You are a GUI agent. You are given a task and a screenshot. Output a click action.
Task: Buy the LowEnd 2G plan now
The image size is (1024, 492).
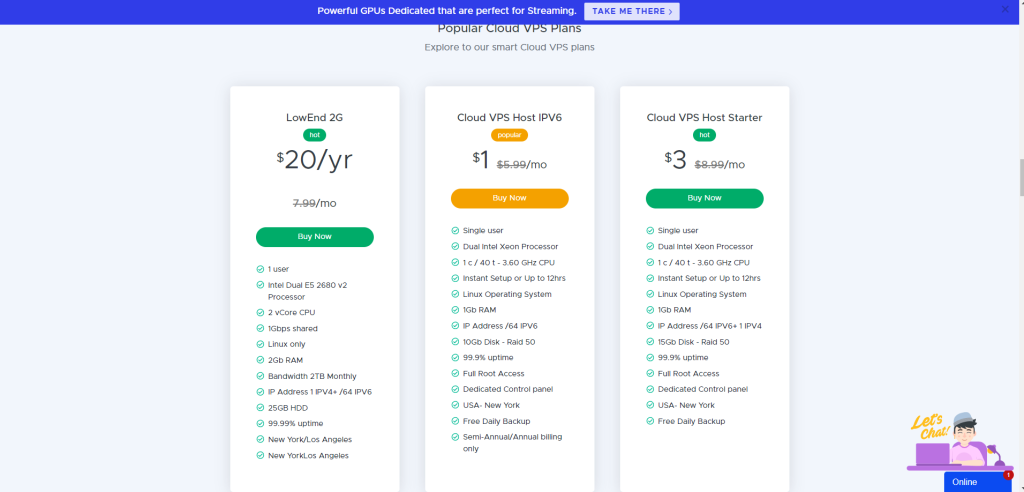point(315,237)
